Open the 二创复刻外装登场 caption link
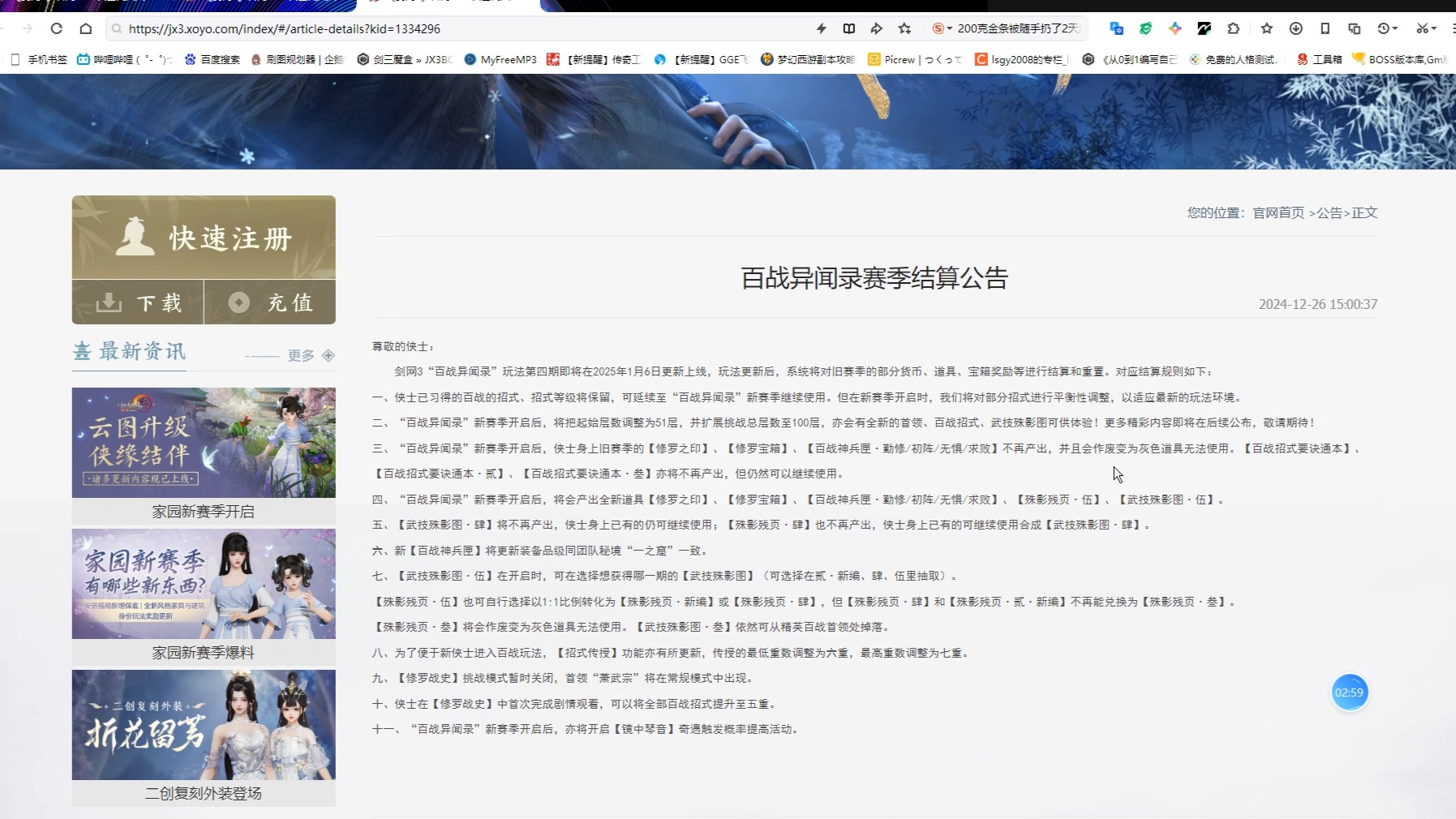The width and height of the screenshot is (1456, 819). pyautogui.click(x=204, y=794)
